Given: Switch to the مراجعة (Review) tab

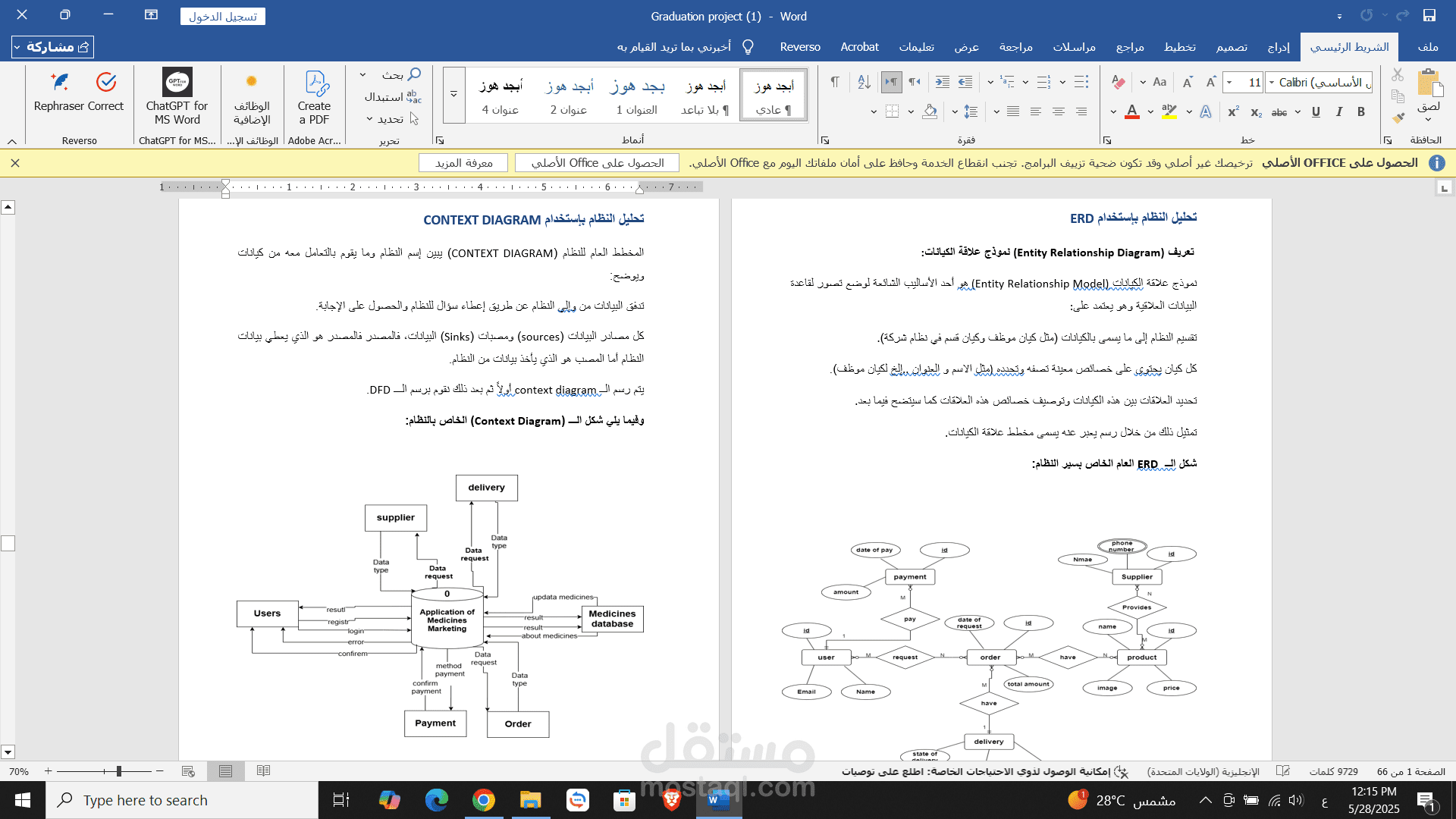Looking at the screenshot, I should pyautogui.click(x=1016, y=47).
